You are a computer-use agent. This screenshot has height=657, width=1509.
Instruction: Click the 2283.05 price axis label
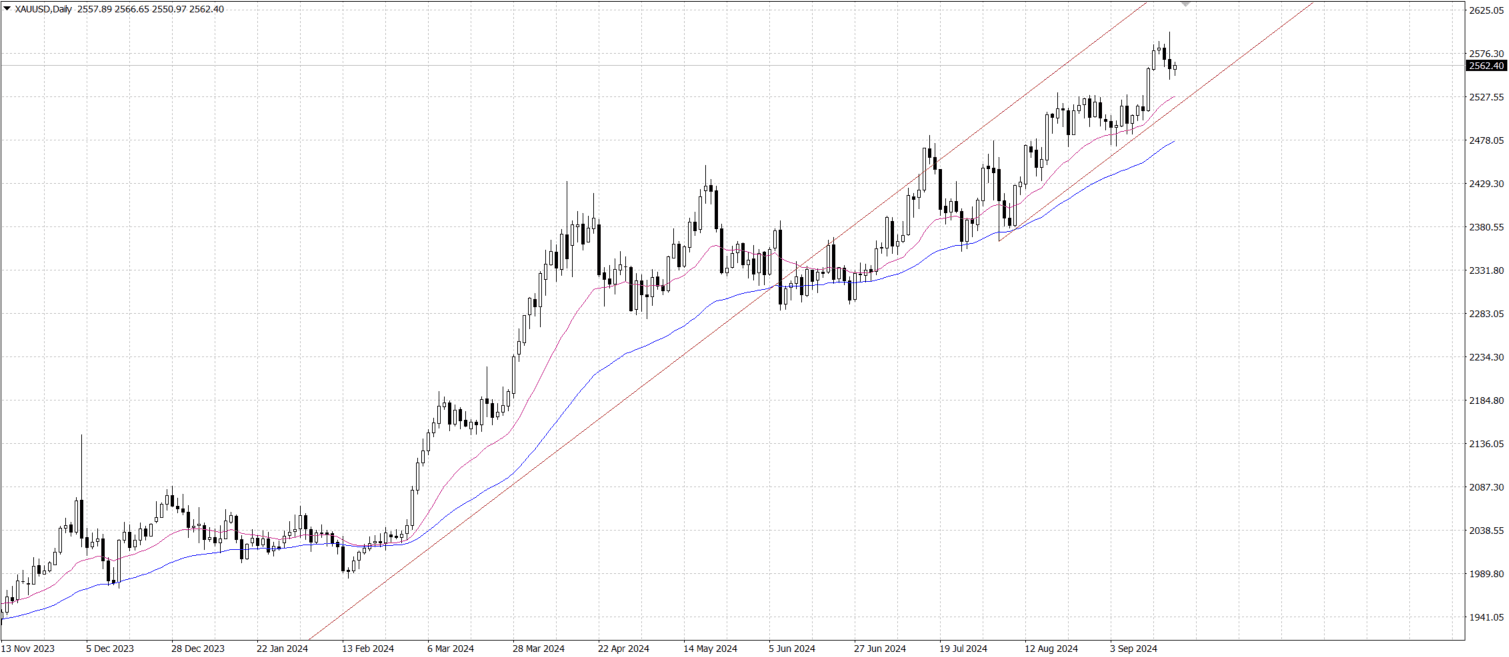(1487, 314)
